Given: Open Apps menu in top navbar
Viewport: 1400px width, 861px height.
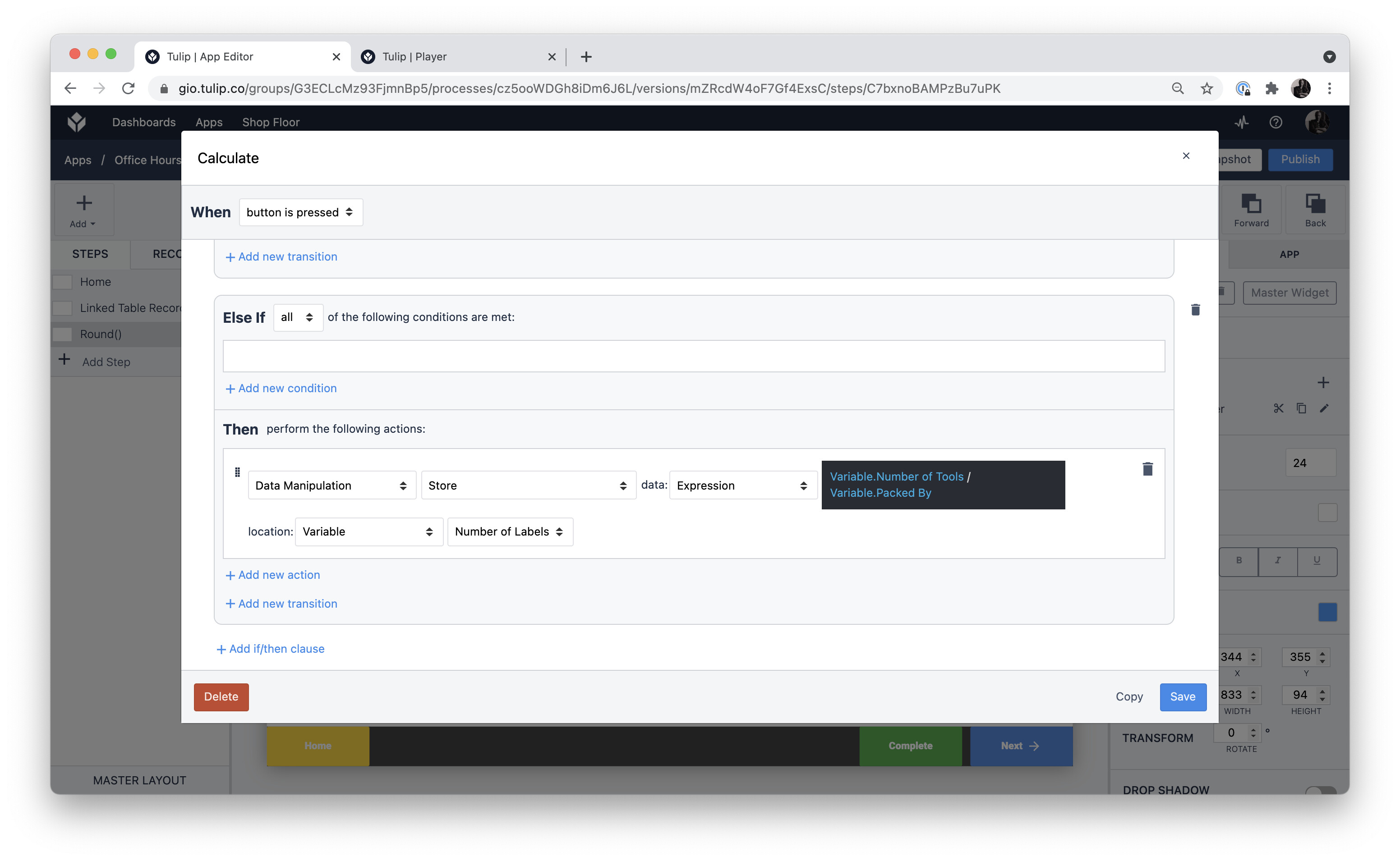Looking at the screenshot, I should (x=208, y=122).
